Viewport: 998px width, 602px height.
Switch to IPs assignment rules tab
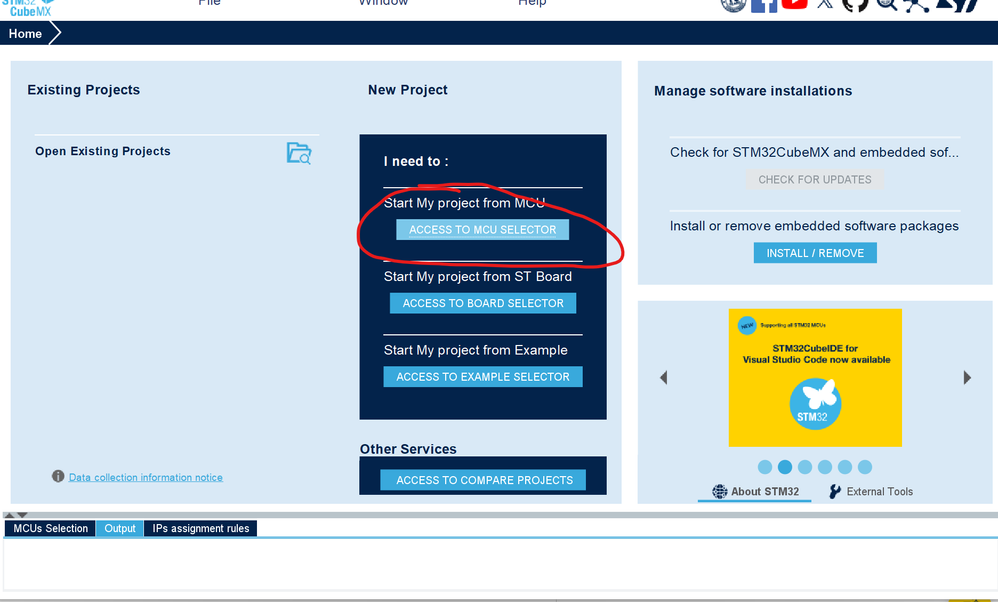(x=200, y=528)
